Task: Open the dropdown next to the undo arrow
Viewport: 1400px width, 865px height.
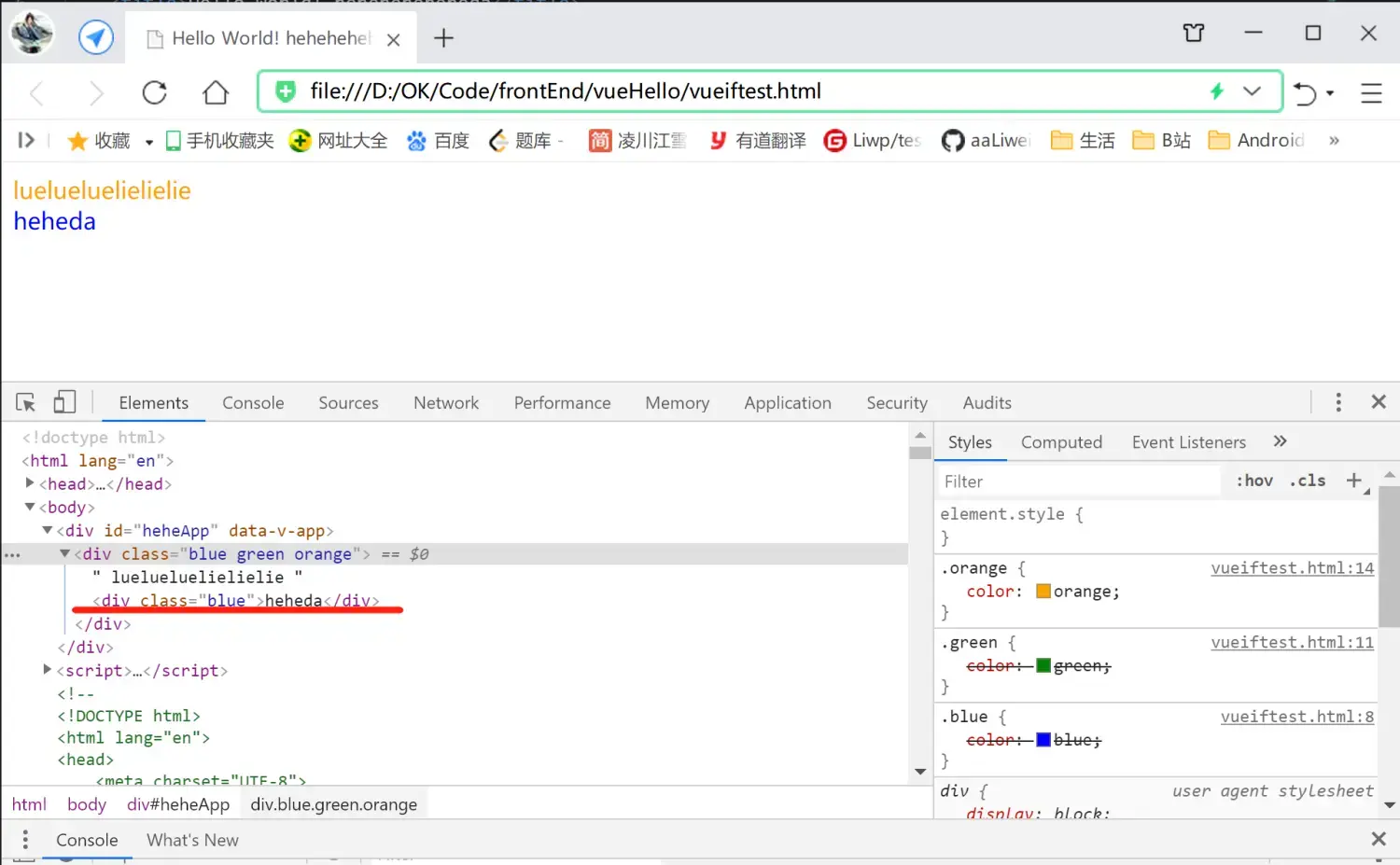Action: [x=1330, y=93]
